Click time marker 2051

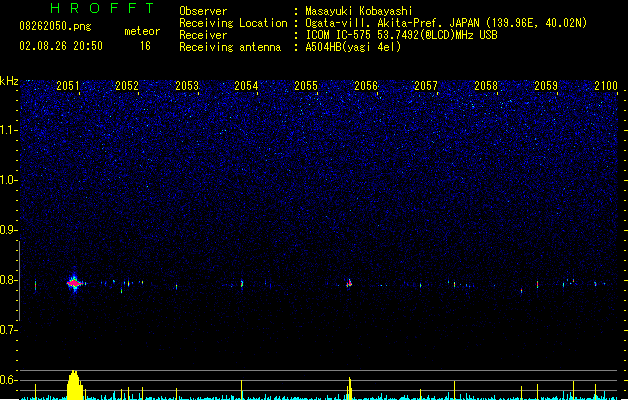point(68,86)
